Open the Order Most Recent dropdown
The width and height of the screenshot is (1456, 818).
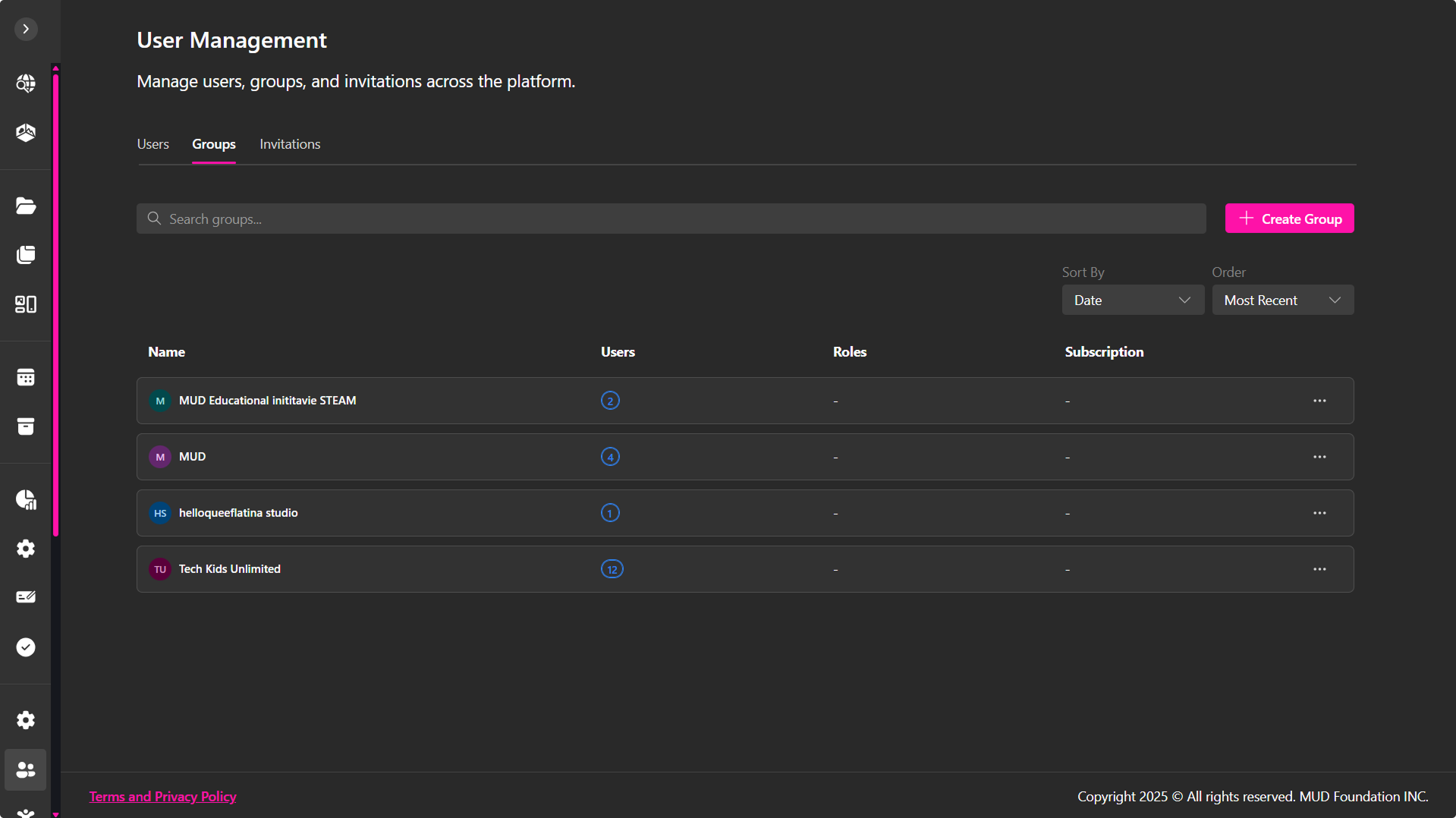tap(1282, 300)
